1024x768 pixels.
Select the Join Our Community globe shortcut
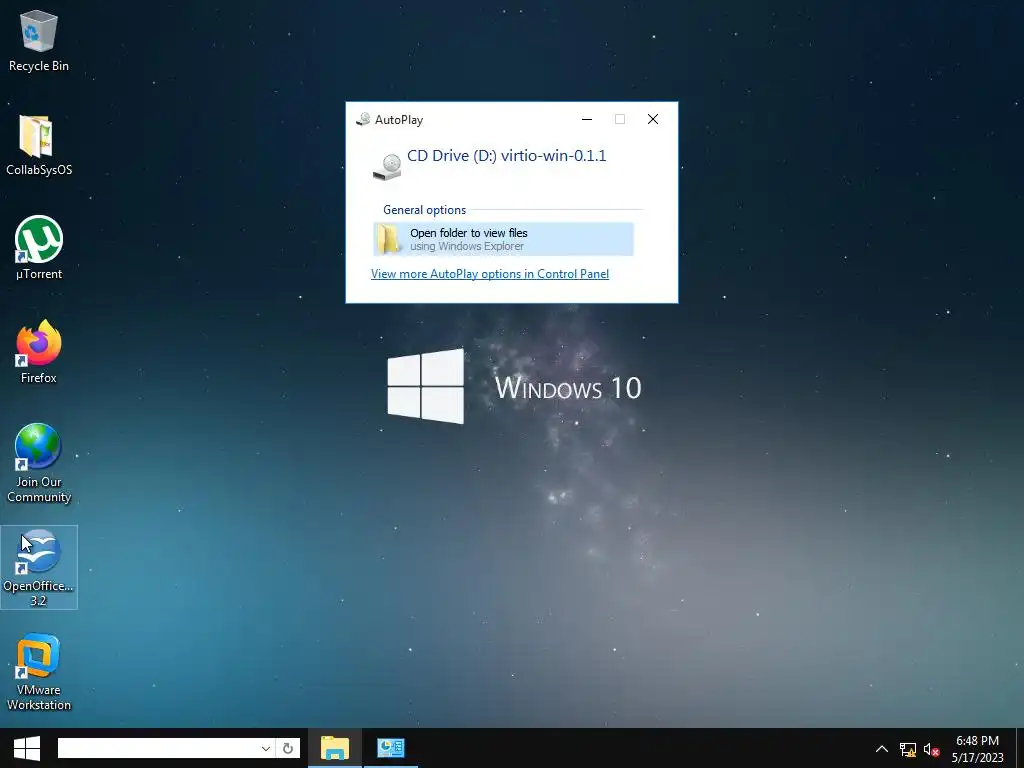click(x=39, y=463)
